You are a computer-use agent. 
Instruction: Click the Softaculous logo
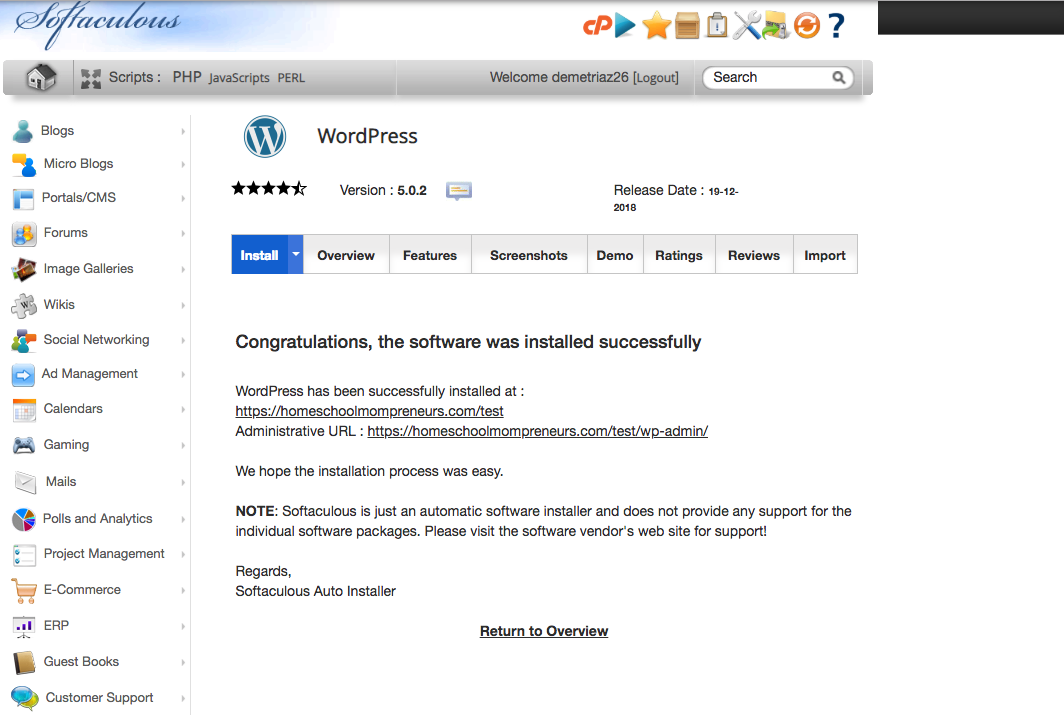coord(98,25)
